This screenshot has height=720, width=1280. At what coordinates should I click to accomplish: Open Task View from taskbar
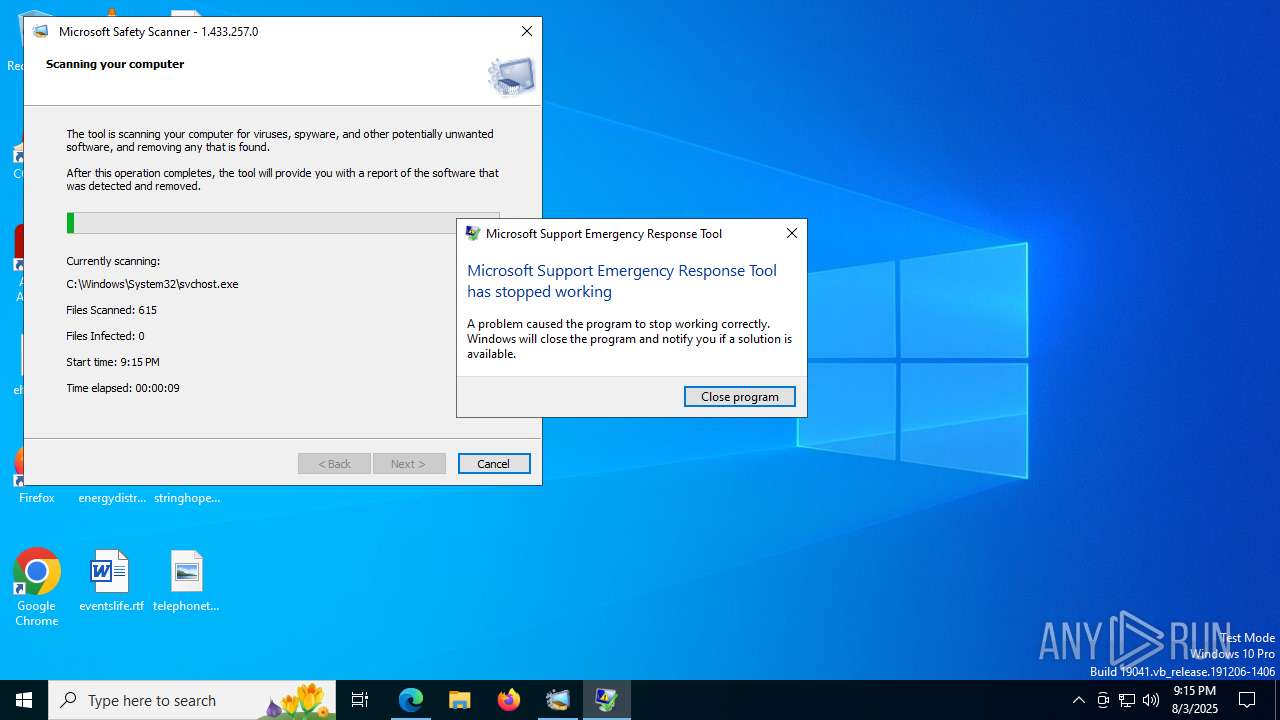click(x=360, y=700)
